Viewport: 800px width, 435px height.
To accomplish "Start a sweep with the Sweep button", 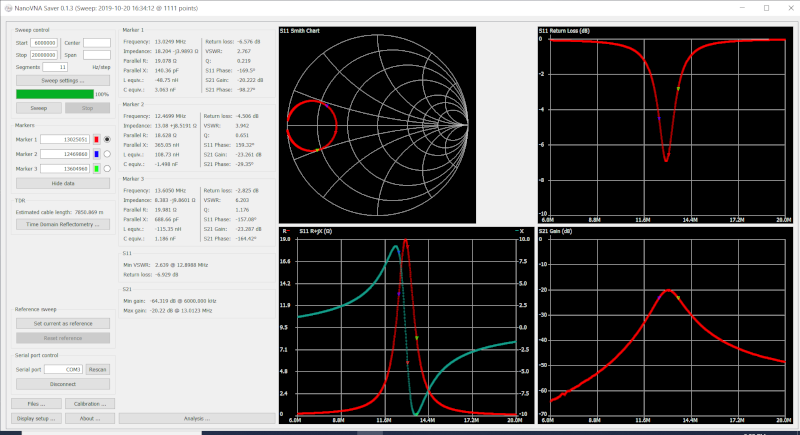I will pyautogui.click(x=38, y=107).
